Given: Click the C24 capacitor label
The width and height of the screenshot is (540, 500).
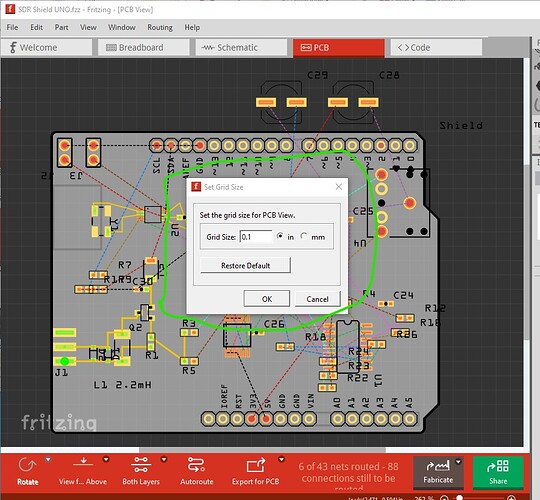Looking at the screenshot, I should 403,295.
